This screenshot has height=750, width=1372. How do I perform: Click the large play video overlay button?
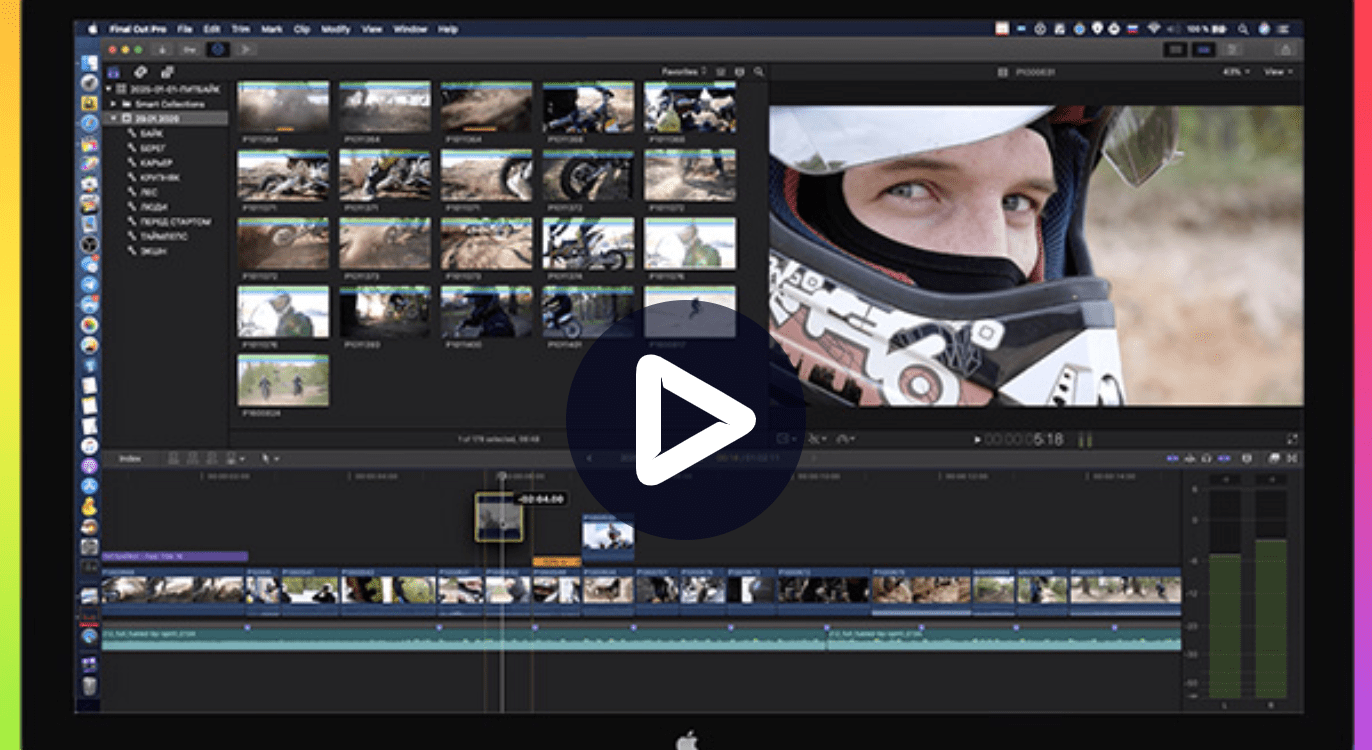(x=685, y=419)
